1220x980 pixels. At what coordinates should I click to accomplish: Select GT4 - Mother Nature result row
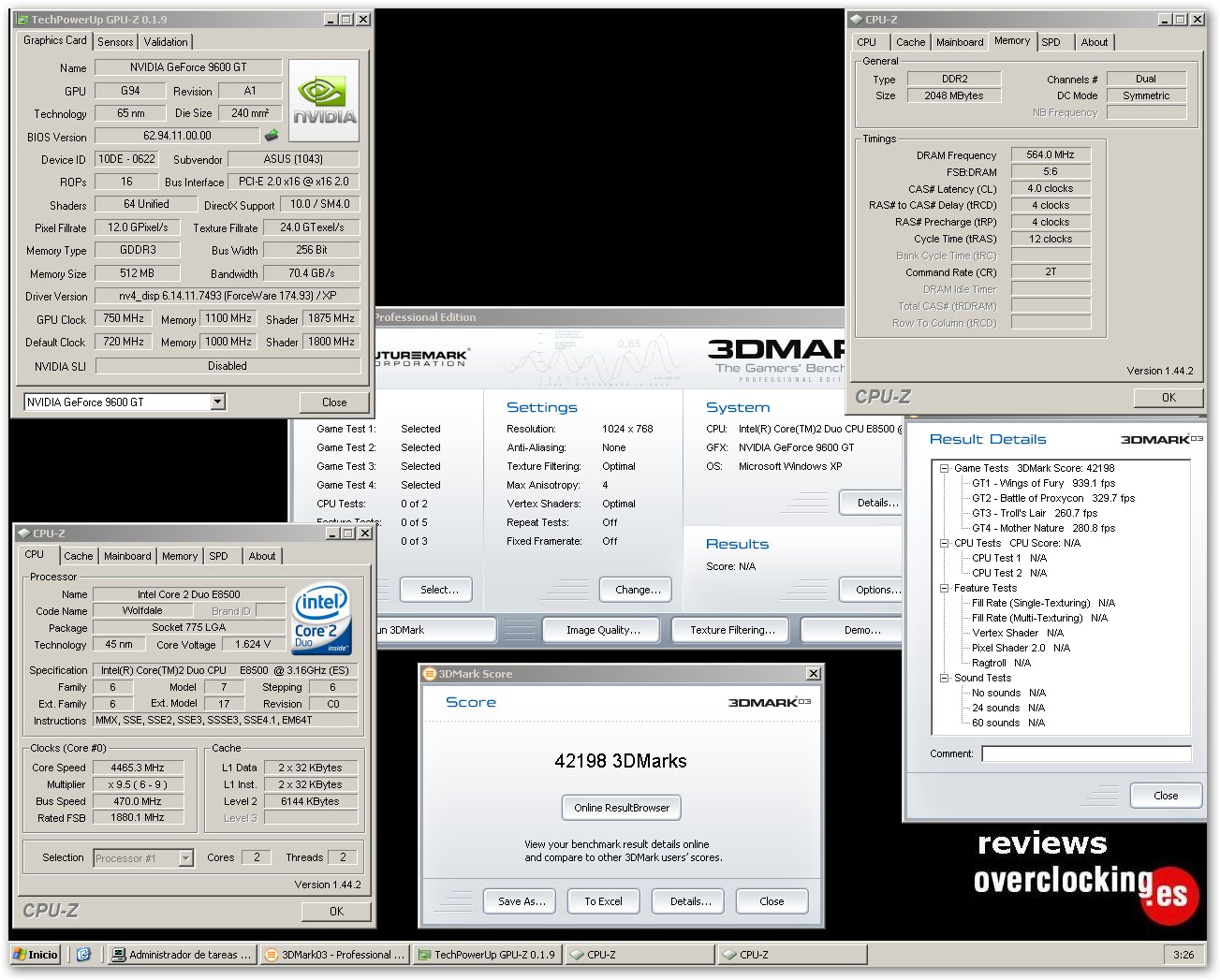[x=1043, y=528]
